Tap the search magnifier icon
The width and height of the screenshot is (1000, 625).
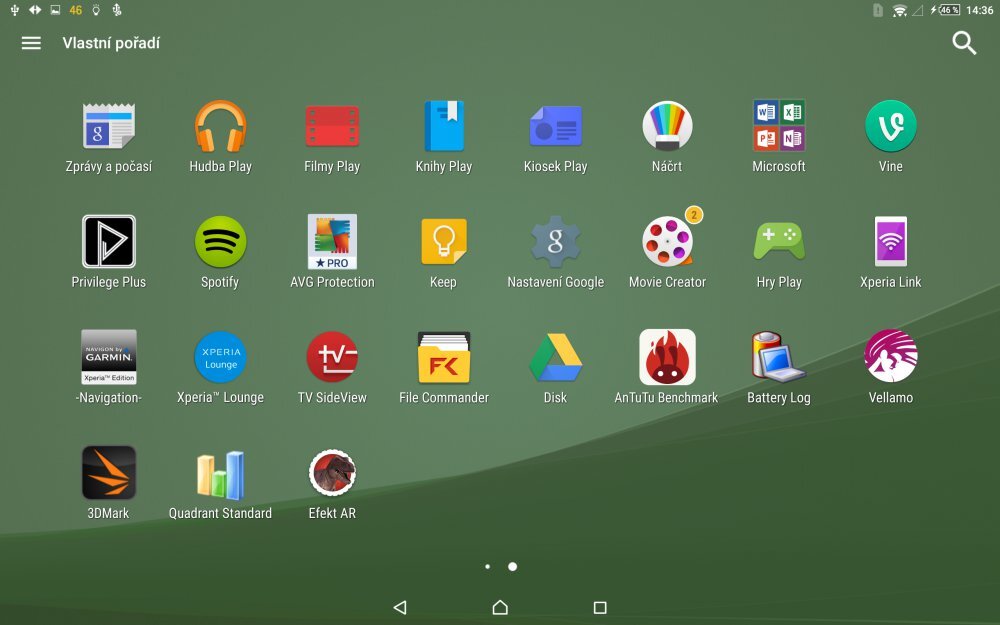click(x=964, y=43)
